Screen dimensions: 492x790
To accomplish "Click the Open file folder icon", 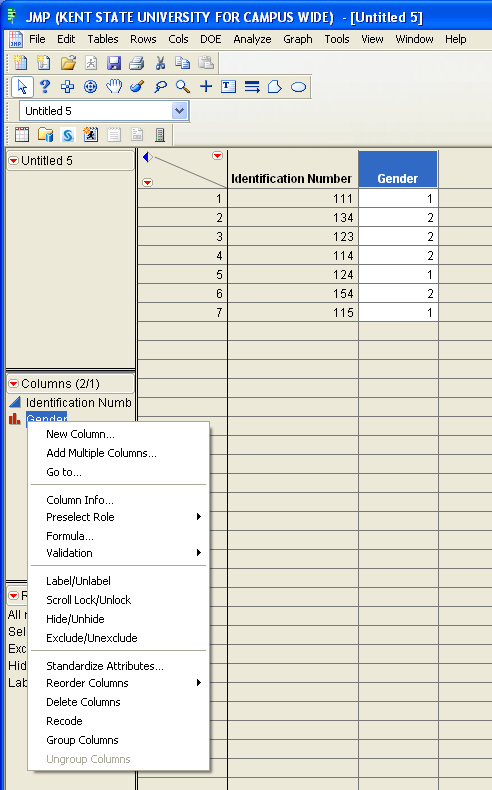I will [68, 62].
